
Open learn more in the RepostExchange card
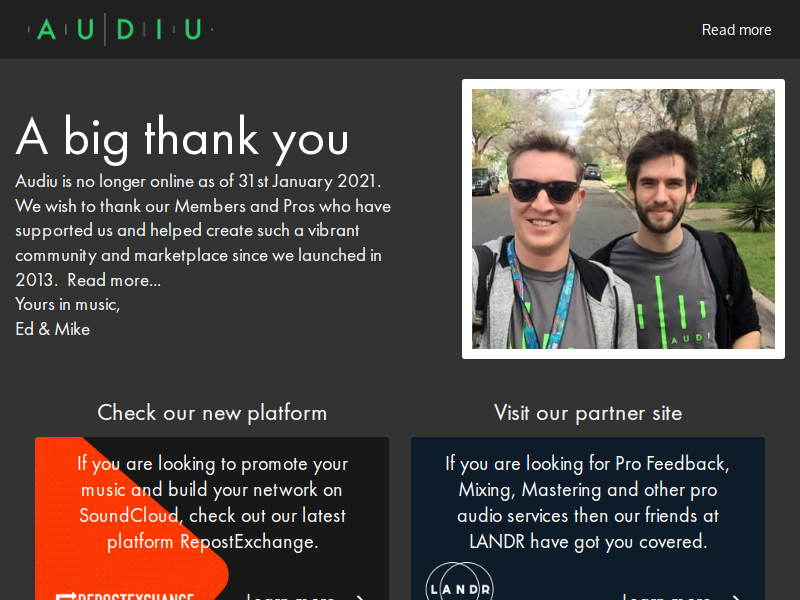coord(290,596)
